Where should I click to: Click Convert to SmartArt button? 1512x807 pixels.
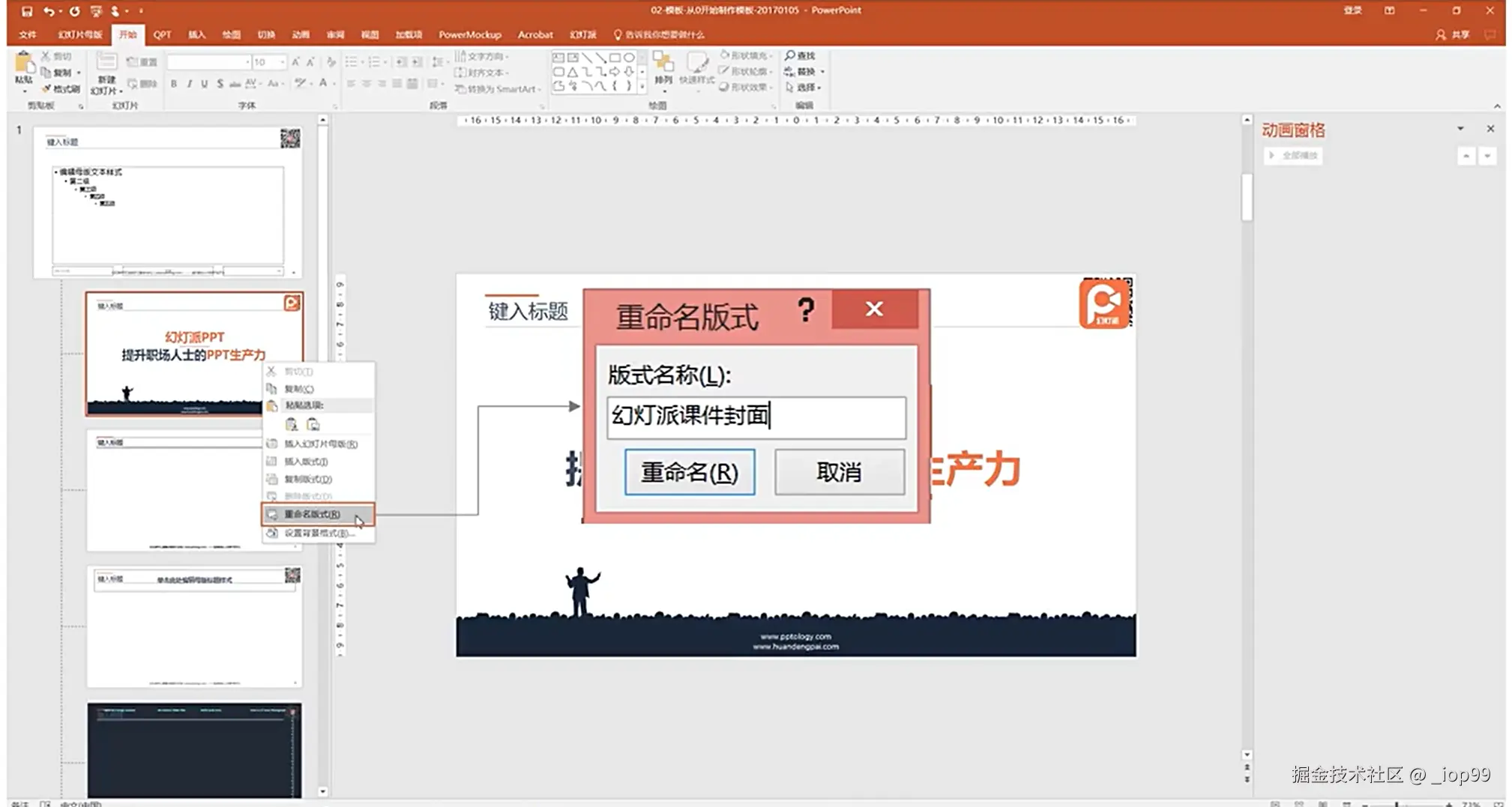pos(496,89)
